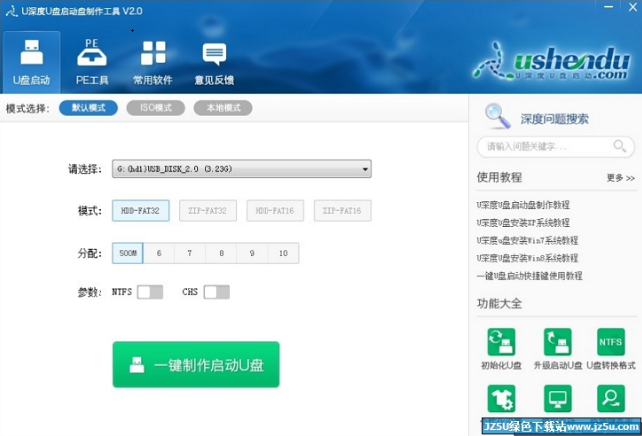The width and height of the screenshot is (642, 436).
Task: Select the HDD-FAT16 mode
Action: pos(275,210)
